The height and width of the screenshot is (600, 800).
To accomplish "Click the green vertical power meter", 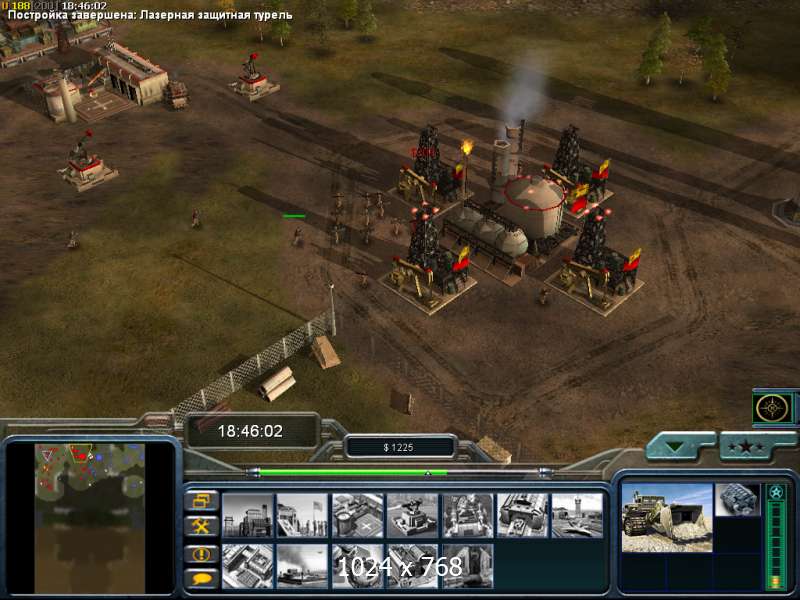I will click(x=776, y=545).
